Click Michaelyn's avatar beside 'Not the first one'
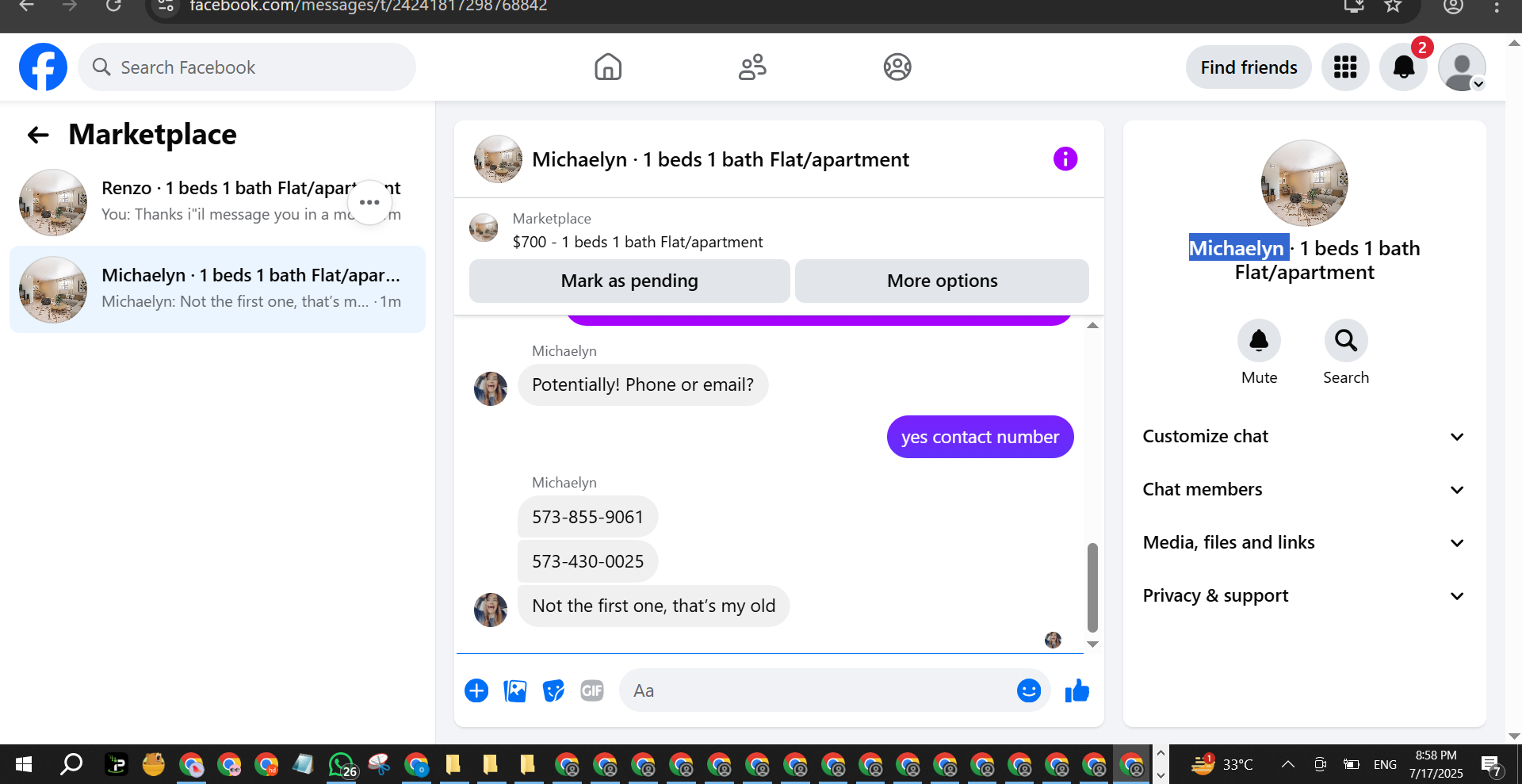 click(491, 610)
